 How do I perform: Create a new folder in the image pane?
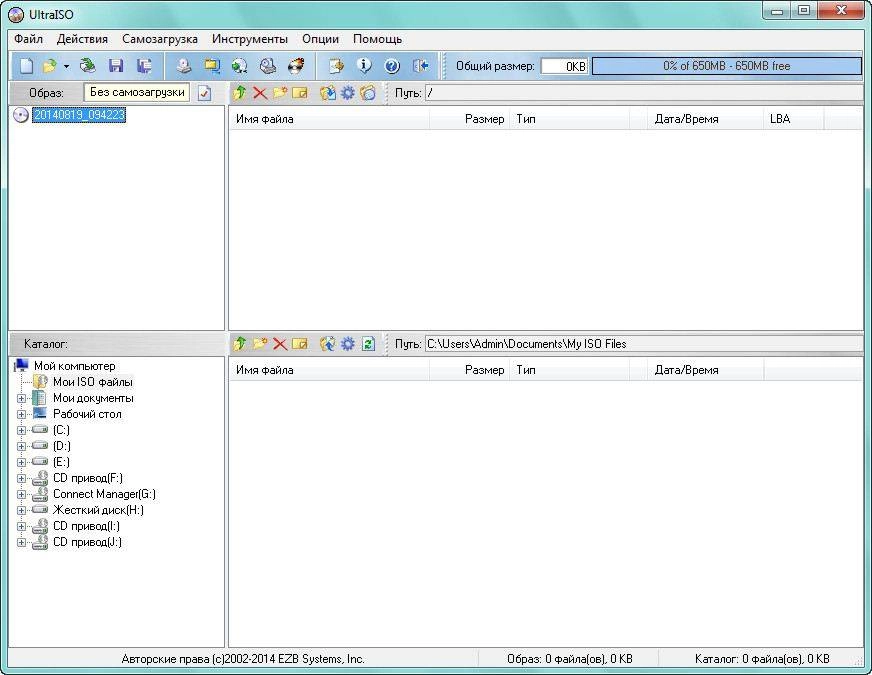[280, 93]
